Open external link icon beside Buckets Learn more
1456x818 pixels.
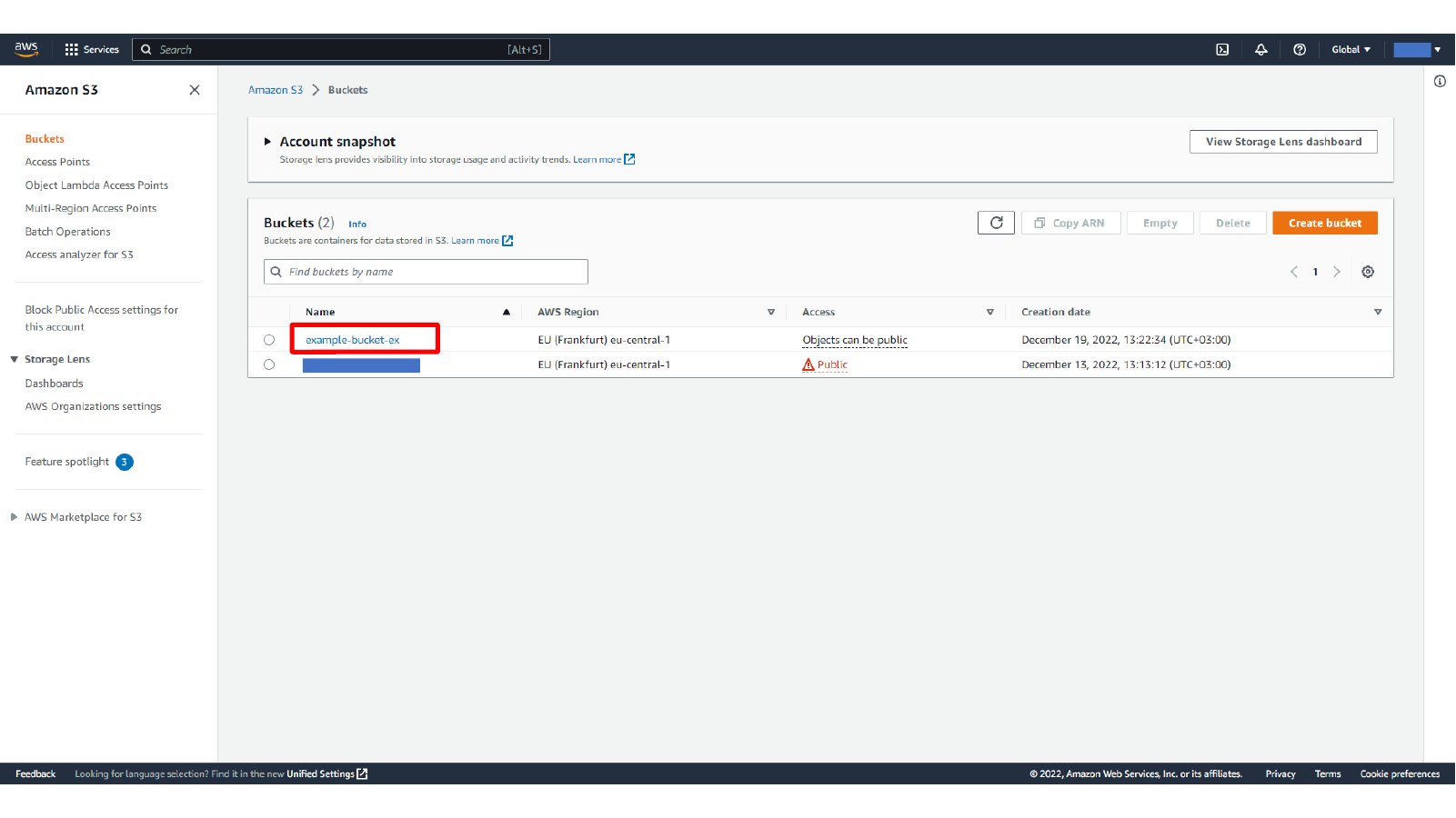[507, 241]
